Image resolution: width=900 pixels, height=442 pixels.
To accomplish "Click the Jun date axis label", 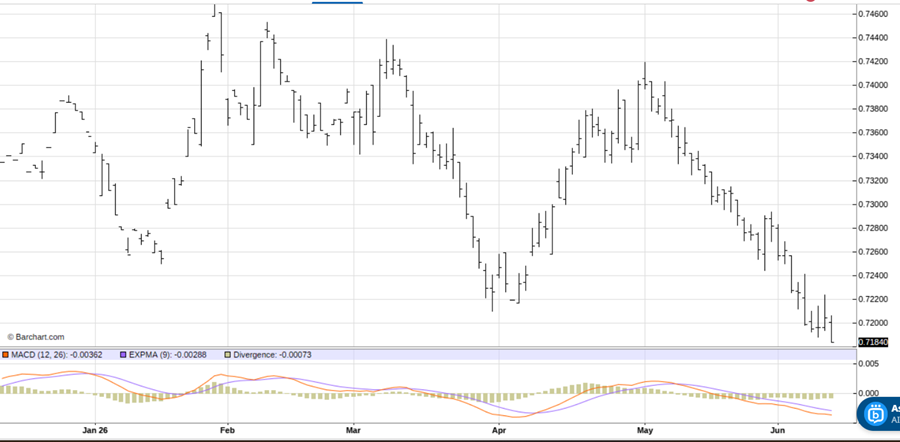I will pos(778,430).
